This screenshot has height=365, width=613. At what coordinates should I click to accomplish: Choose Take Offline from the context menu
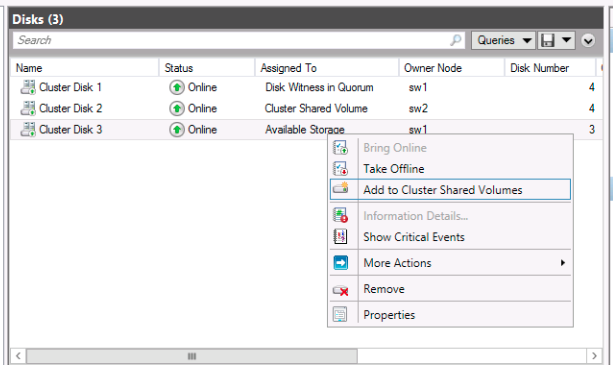pyautogui.click(x=450, y=169)
